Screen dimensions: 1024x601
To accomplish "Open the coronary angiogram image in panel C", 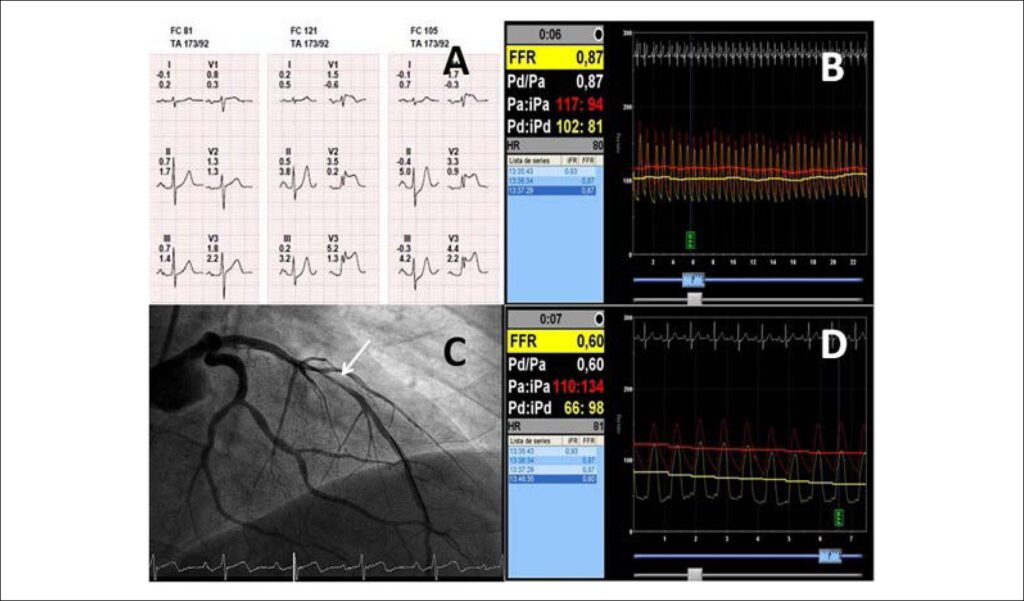I will (326, 443).
